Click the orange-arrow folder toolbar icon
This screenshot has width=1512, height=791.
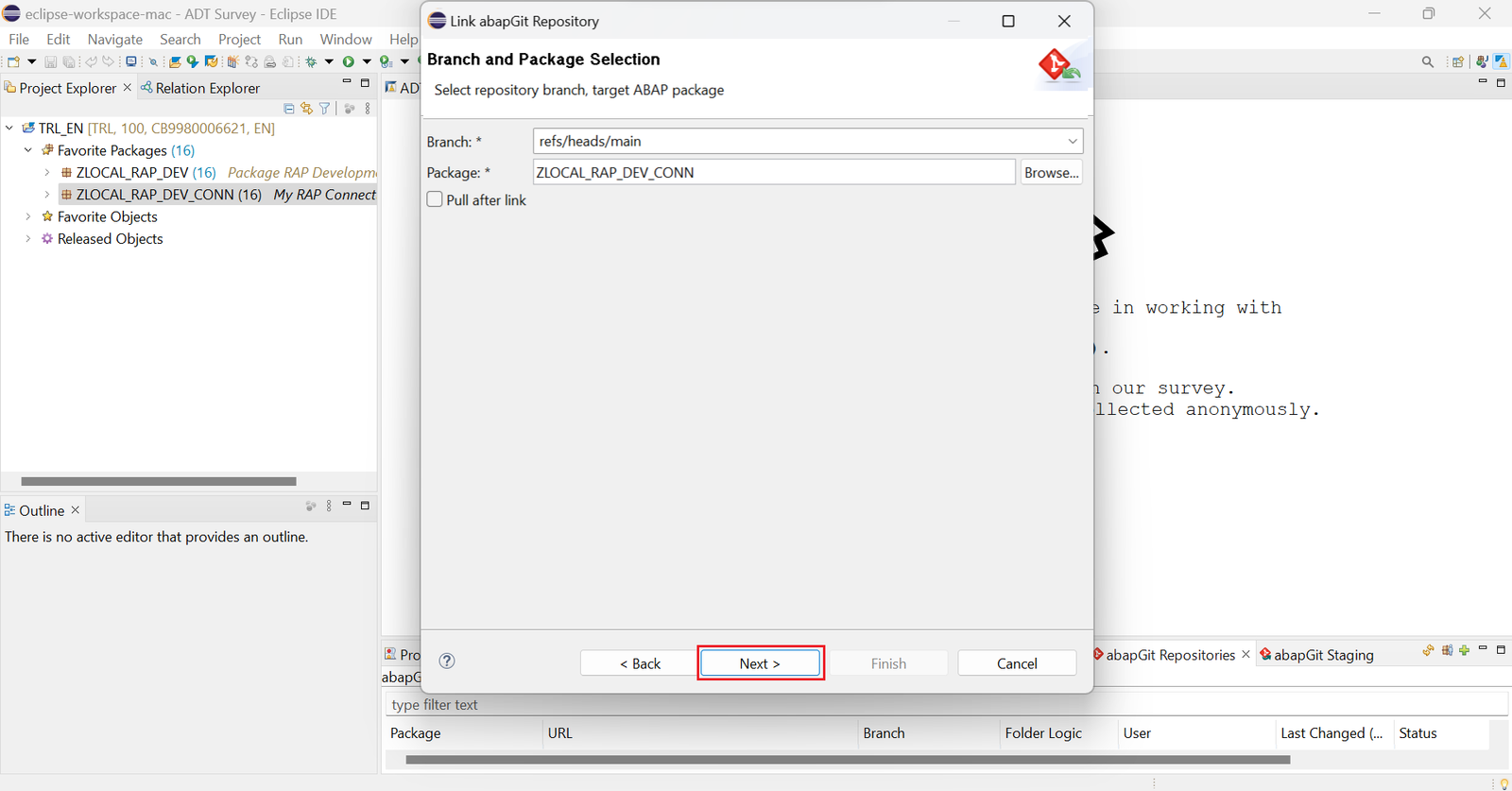(212, 61)
